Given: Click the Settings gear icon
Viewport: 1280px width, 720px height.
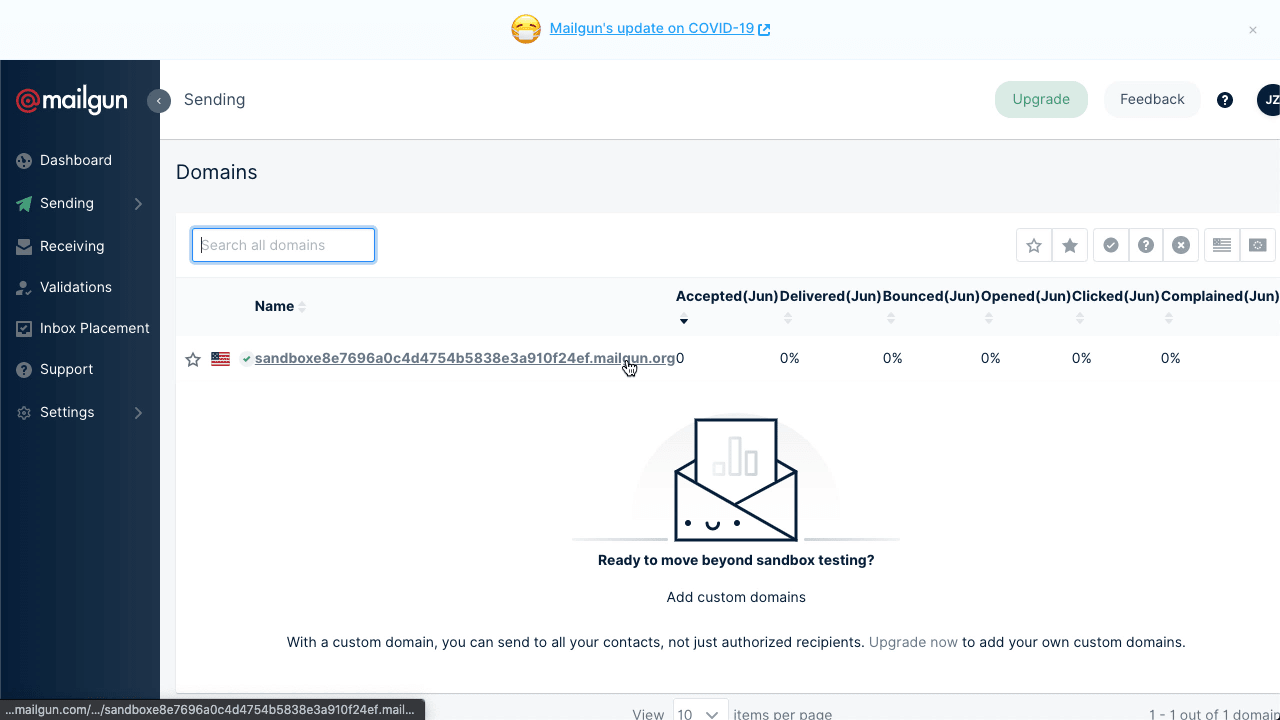Looking at the screenshot, I should [x=24, y=413].
